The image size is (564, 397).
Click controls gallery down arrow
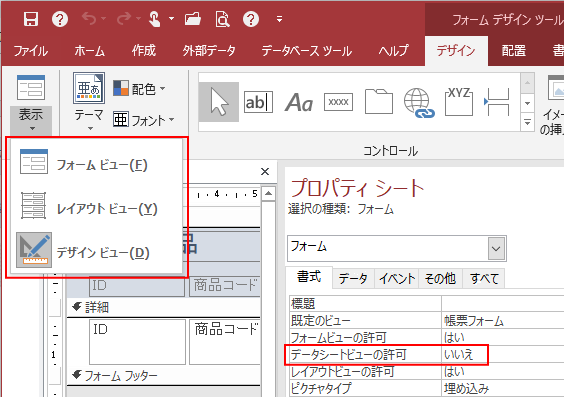click(x=527, y=103)
